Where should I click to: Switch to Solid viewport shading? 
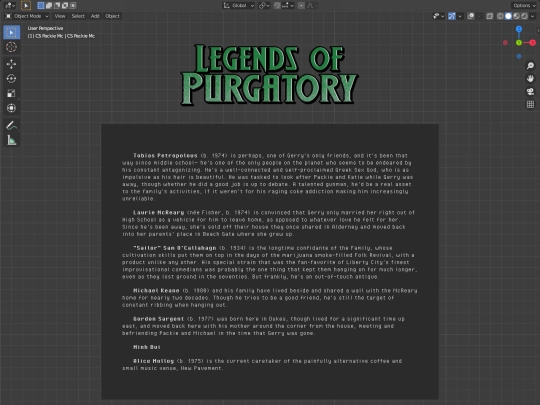tap(508, 16)
